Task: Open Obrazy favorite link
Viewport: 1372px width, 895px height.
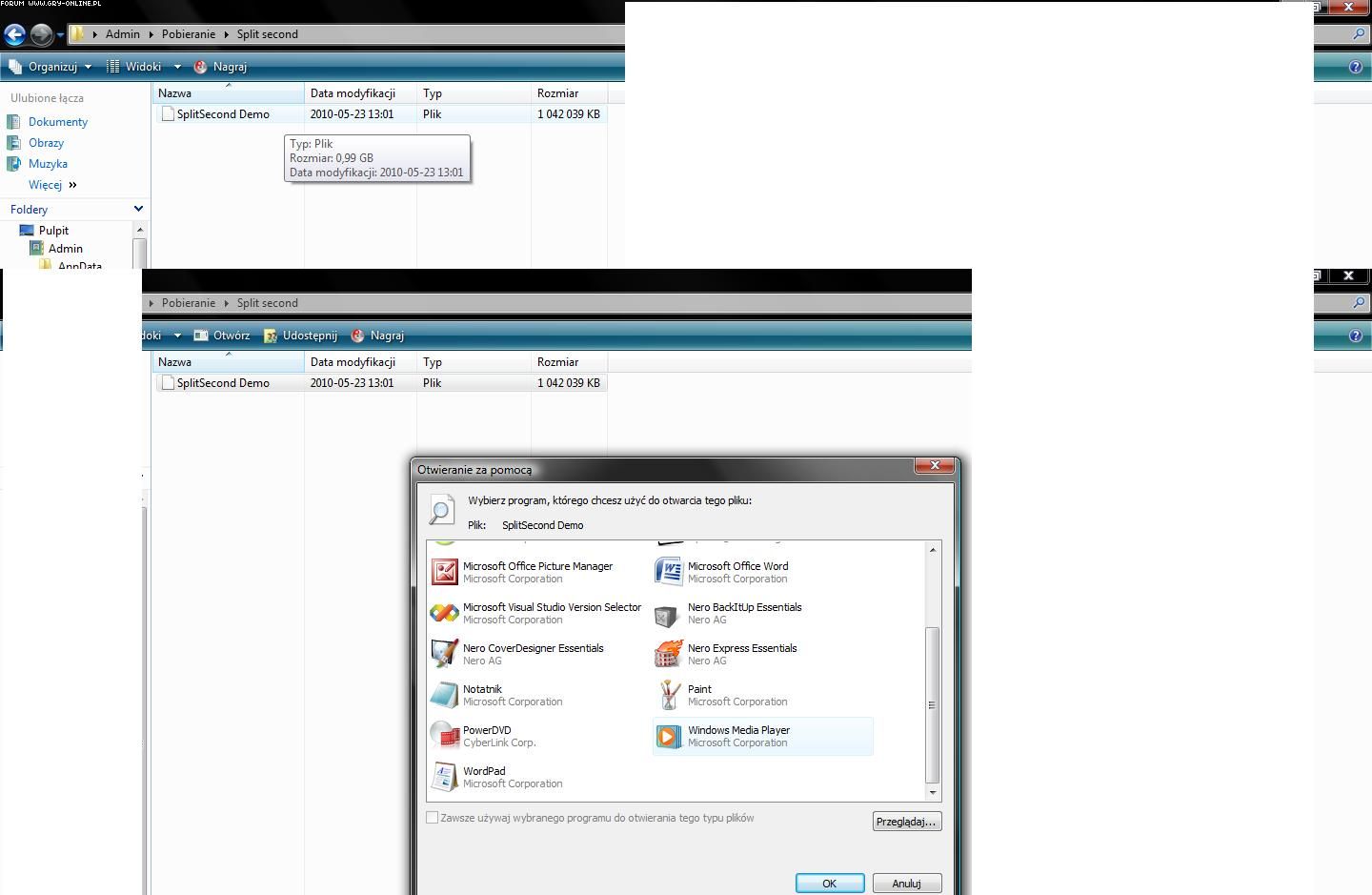Action: coord(46,143)
